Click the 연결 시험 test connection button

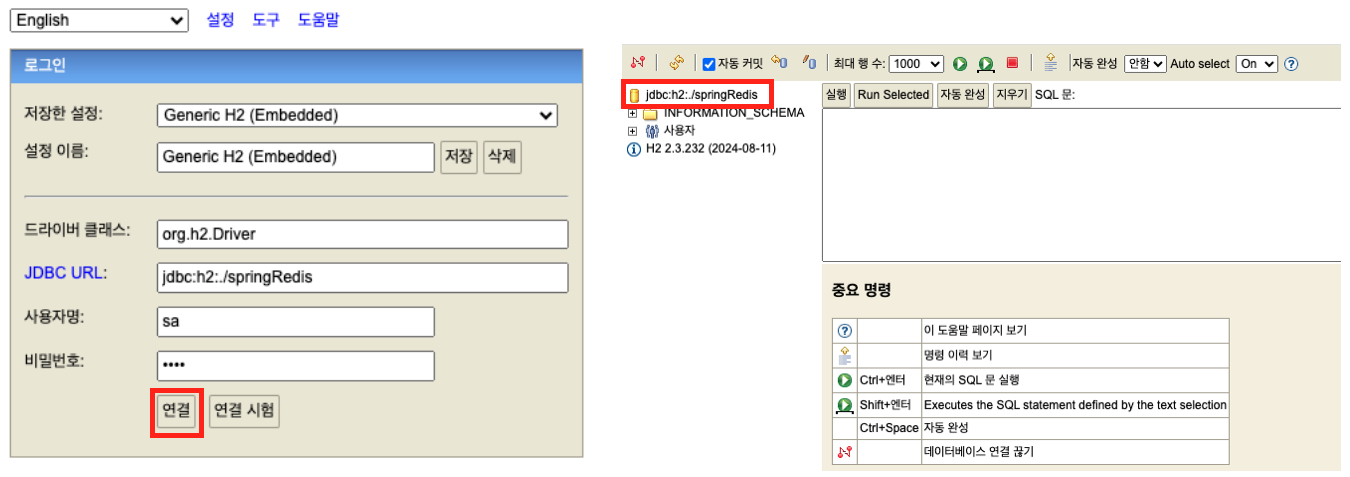pos(245,411)
